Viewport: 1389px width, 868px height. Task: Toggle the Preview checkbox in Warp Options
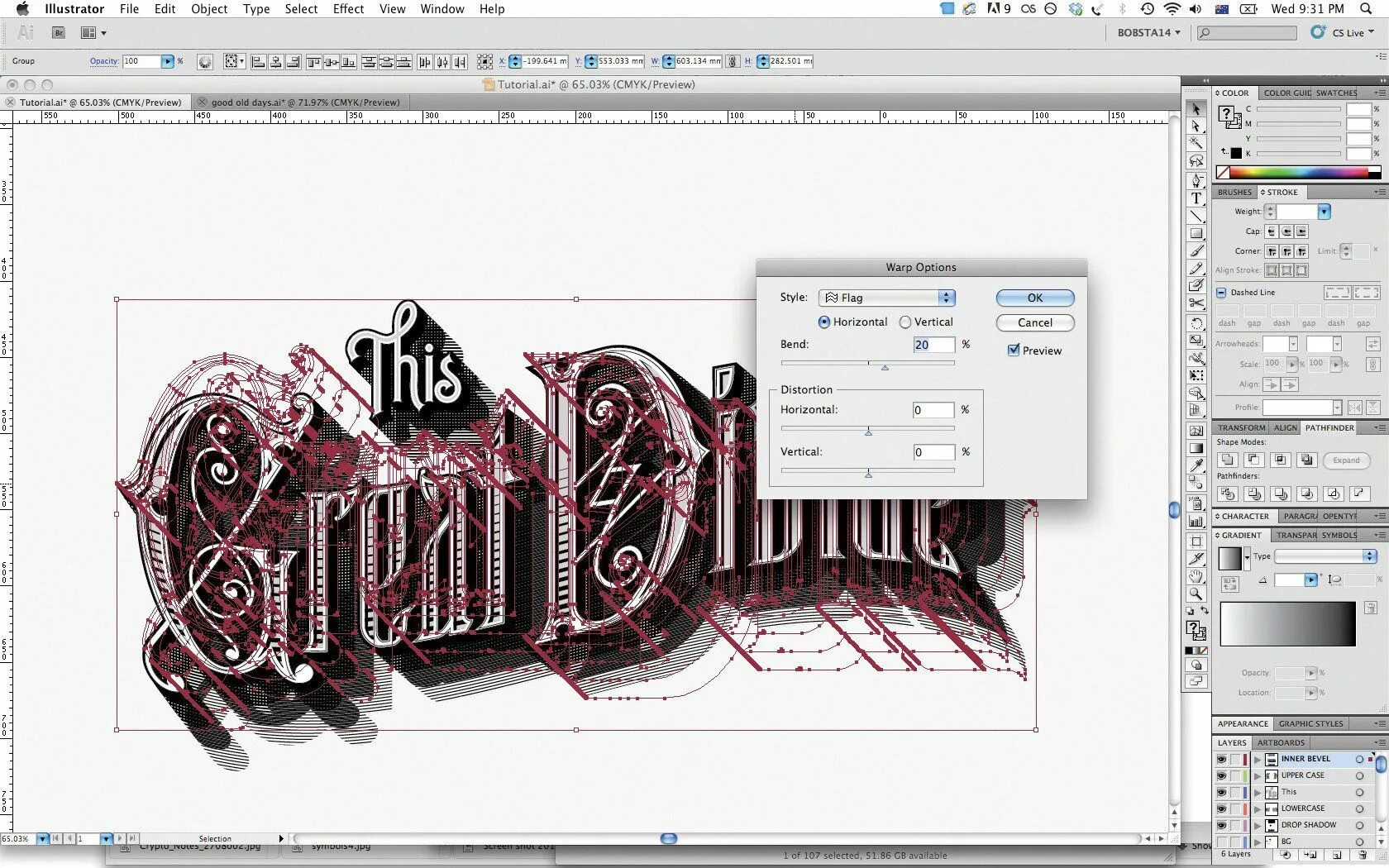pyautogui.click(x=1014, y=350)
